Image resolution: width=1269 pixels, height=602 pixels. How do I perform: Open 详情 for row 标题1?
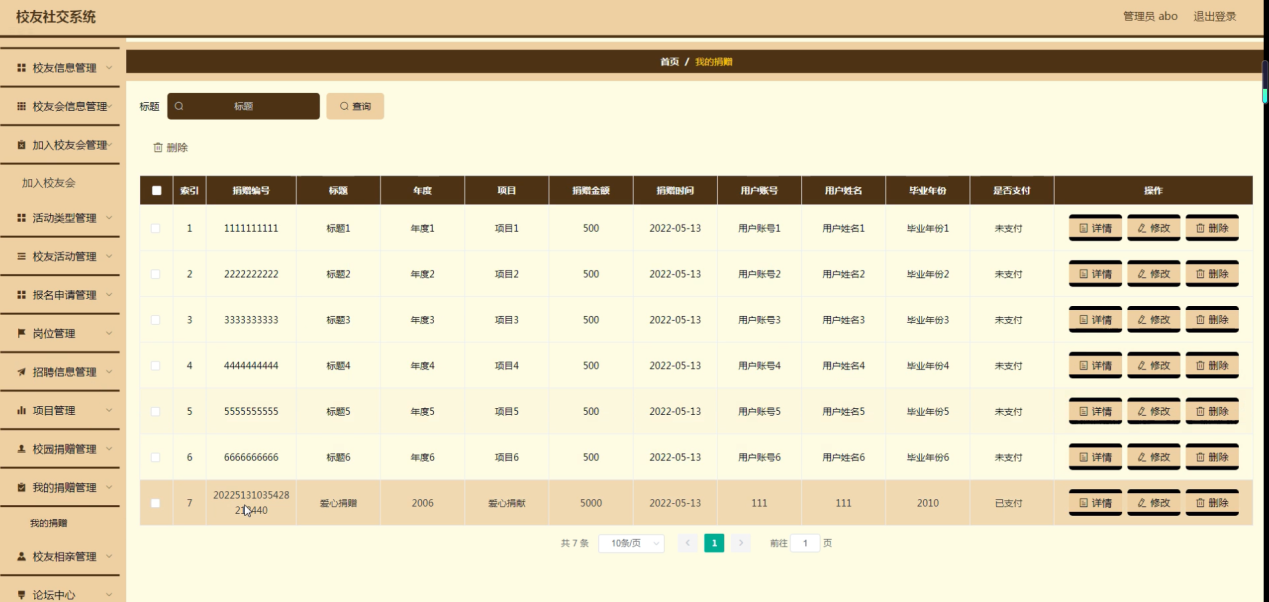click(1095, 228)
